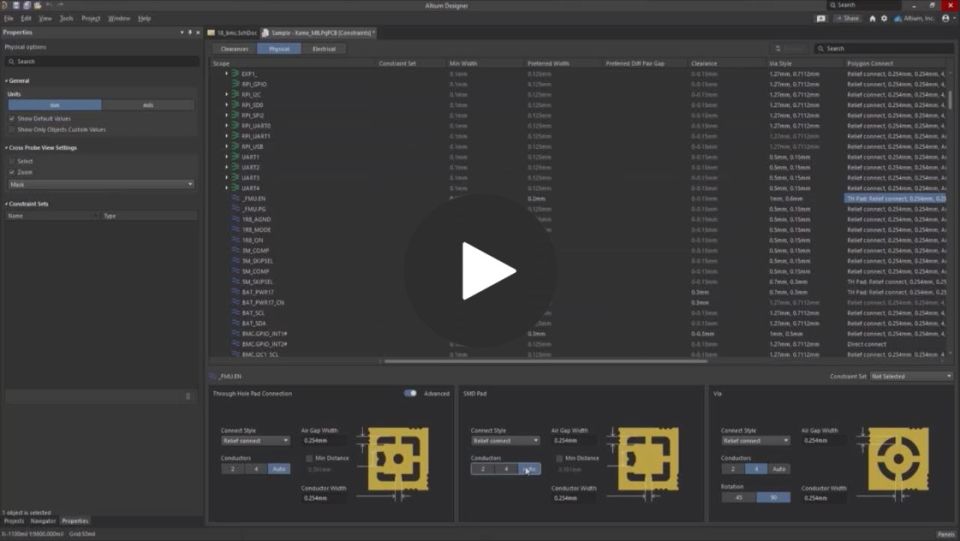Open the Tools menu
The width and height of the screenshot is (960, 541).
(x=66, y=18)
